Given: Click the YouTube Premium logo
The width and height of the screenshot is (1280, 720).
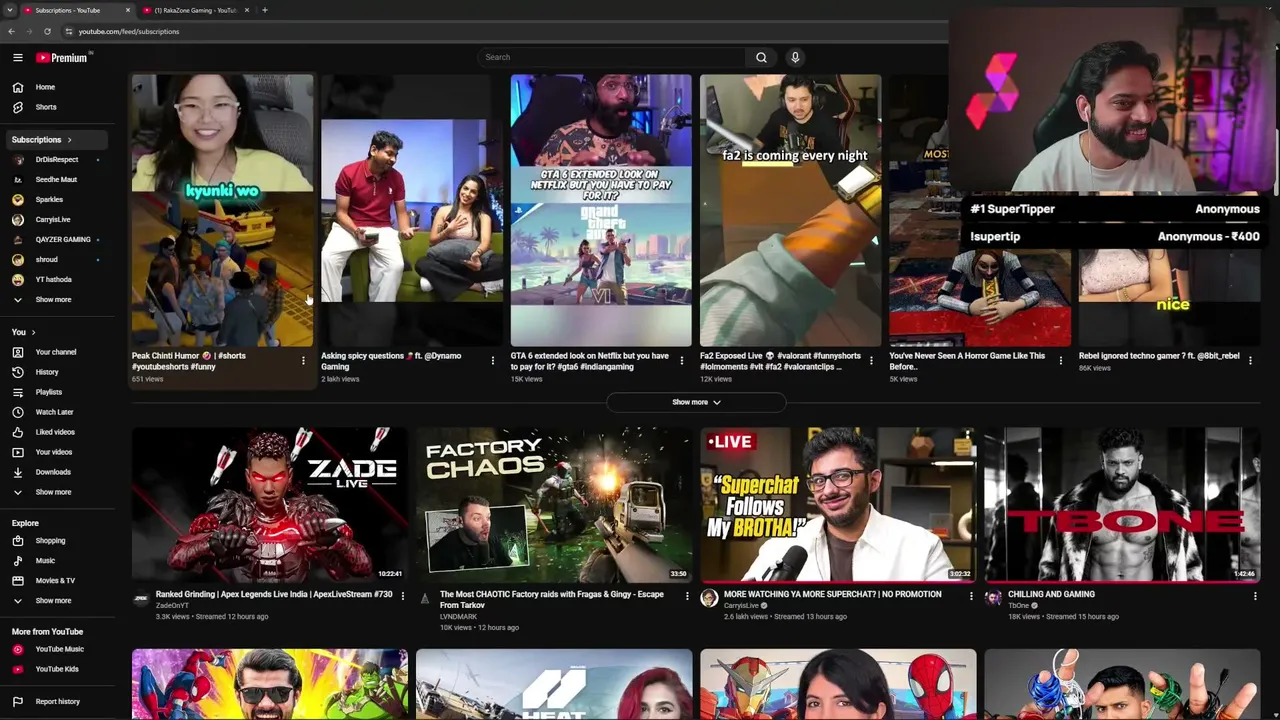Looking at the screenshot, I should pyautogui.click(x=62, y=58).
